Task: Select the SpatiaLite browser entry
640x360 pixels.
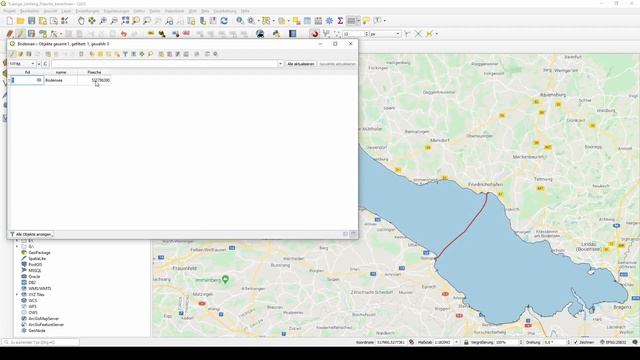Action: click(x=37, y=258)
